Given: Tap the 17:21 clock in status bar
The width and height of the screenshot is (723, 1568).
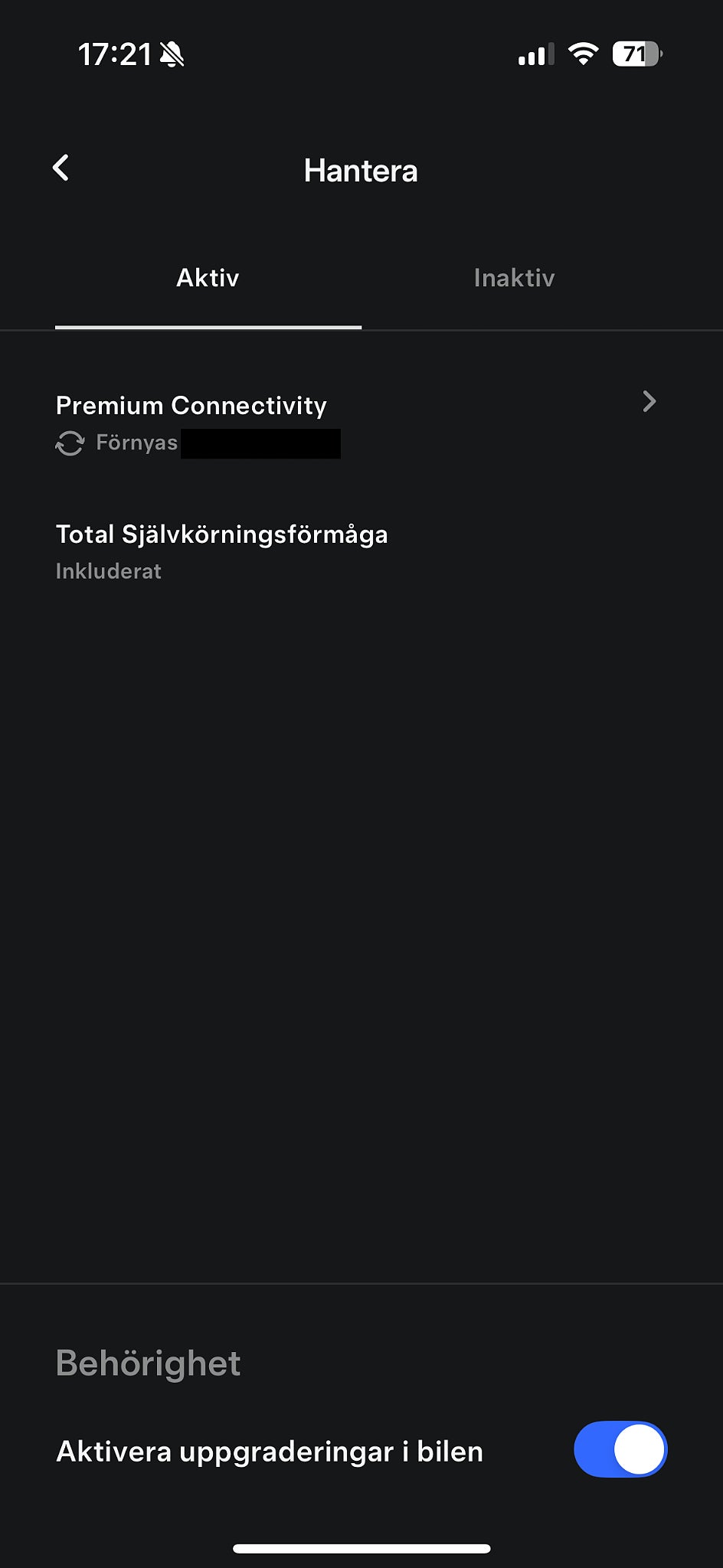Looking at the screenshot, I should click(x=115, y=54).
